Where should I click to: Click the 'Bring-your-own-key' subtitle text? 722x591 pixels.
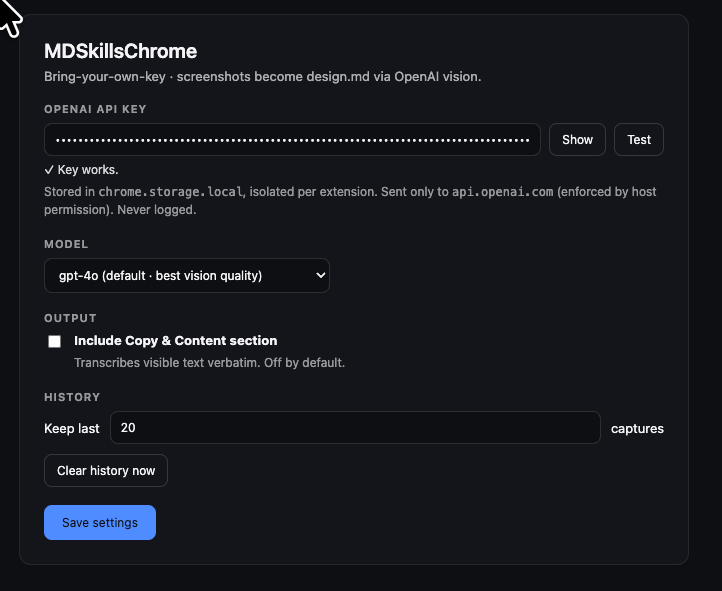coord(262,76)
